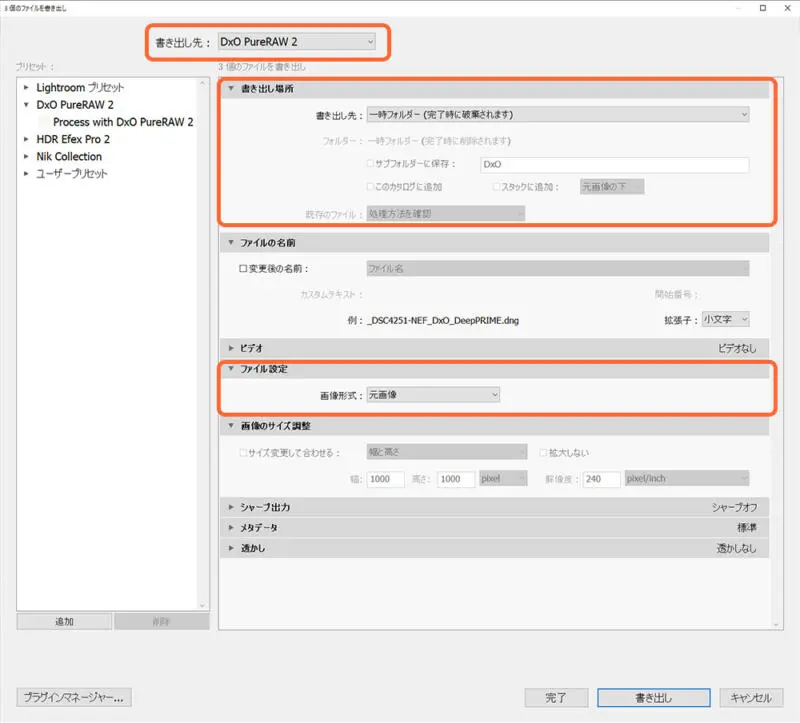This screenshot has width=800, height=723.
Task: Collapse the ファイルの名前 section
Action: pyautogui.click(x=231, y=243)
